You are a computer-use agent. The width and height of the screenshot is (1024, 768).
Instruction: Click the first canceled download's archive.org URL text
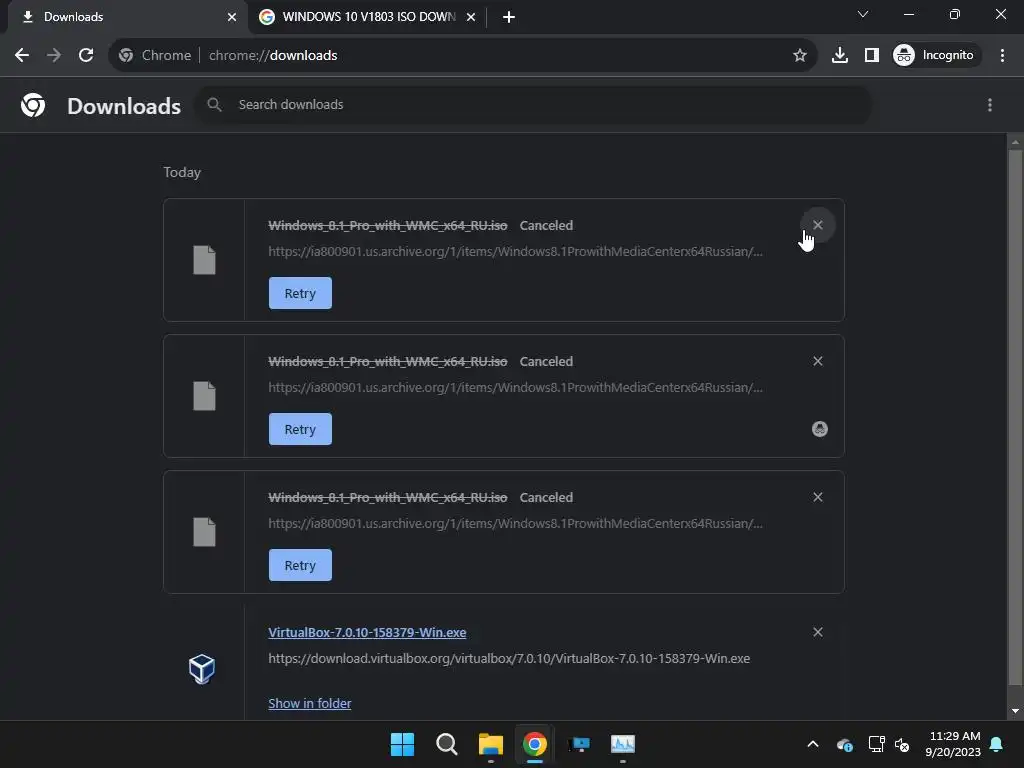pos(515,251)
